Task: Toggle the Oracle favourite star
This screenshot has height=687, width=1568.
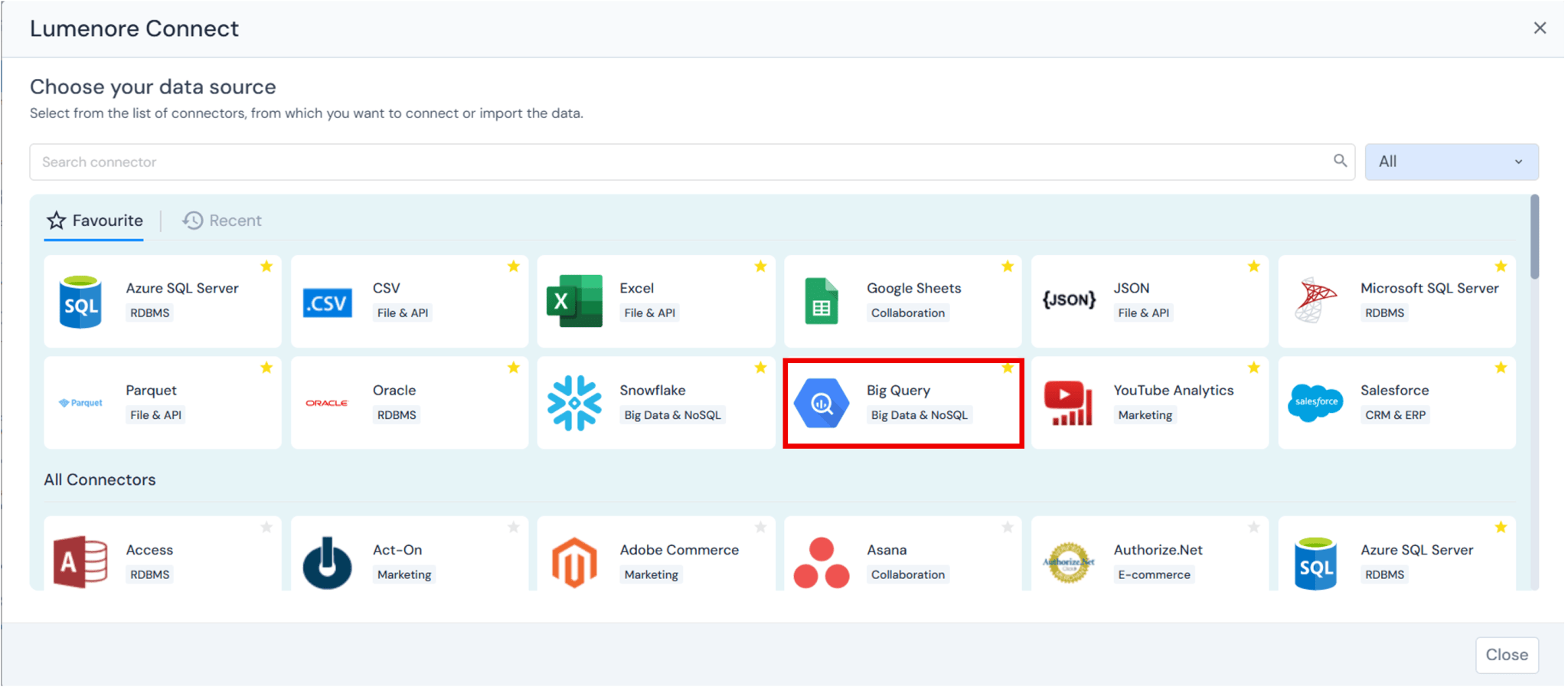Action: click(x=514, y=368)
